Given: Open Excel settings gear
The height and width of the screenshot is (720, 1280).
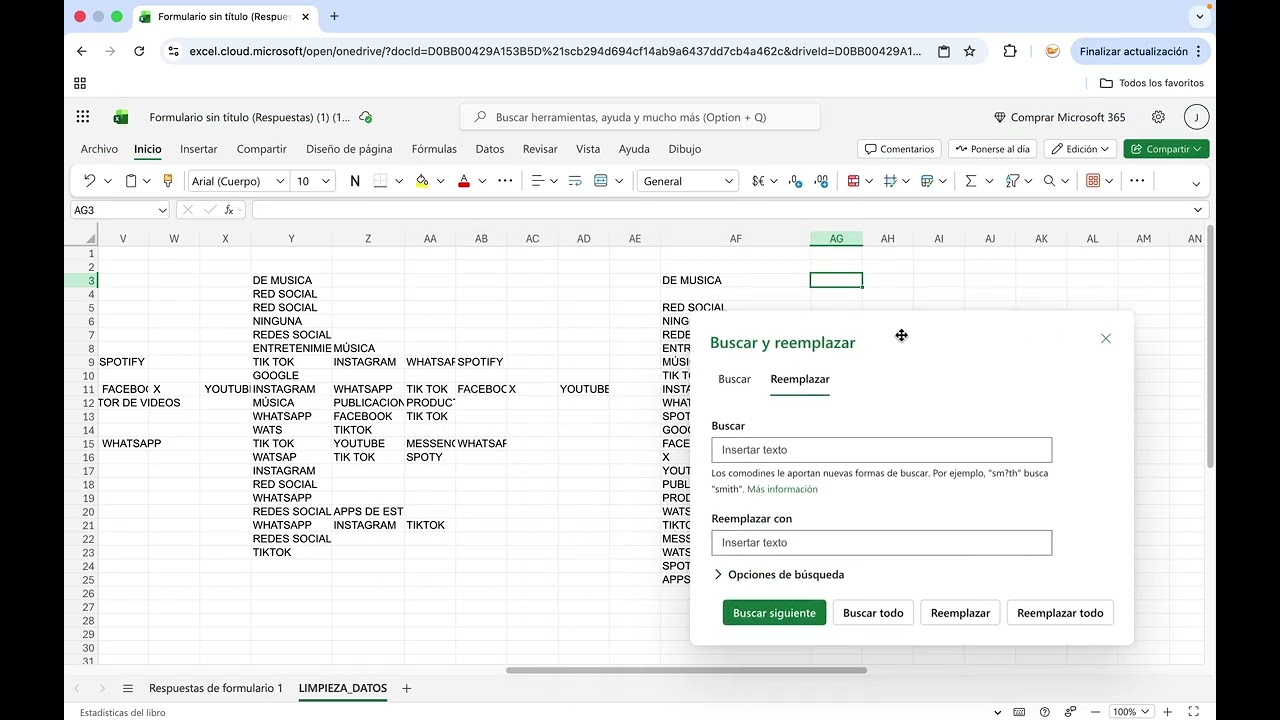Looking at the screenshot, I should tap(1158, 117).
